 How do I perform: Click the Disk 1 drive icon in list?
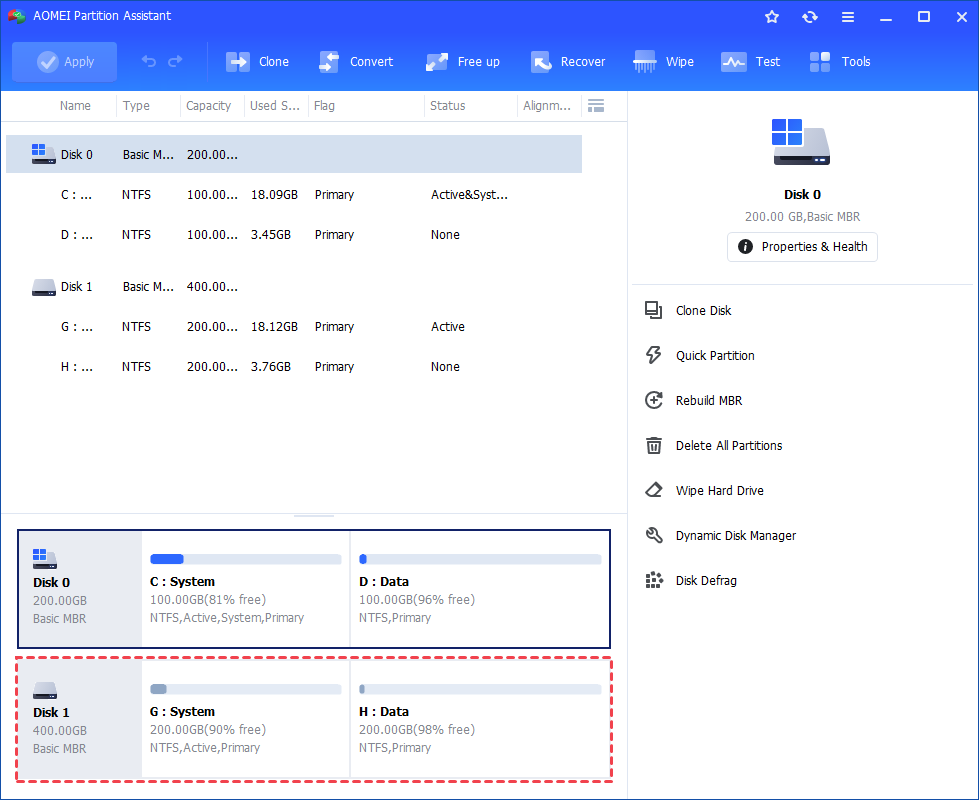(44, 287)
